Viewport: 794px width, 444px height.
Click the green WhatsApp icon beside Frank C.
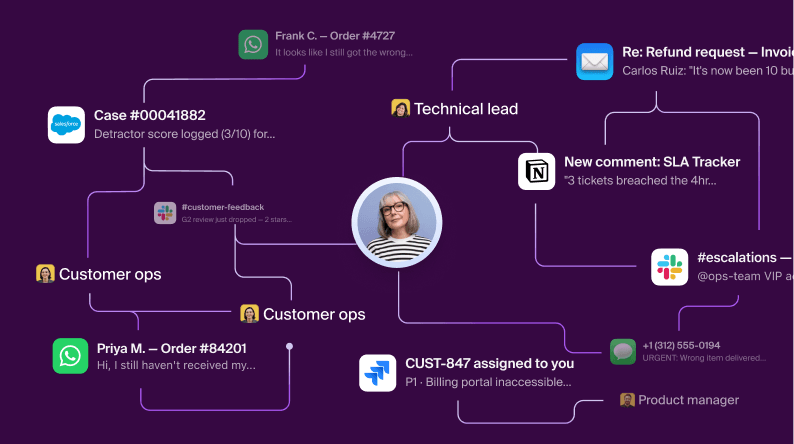pos(253,45)
